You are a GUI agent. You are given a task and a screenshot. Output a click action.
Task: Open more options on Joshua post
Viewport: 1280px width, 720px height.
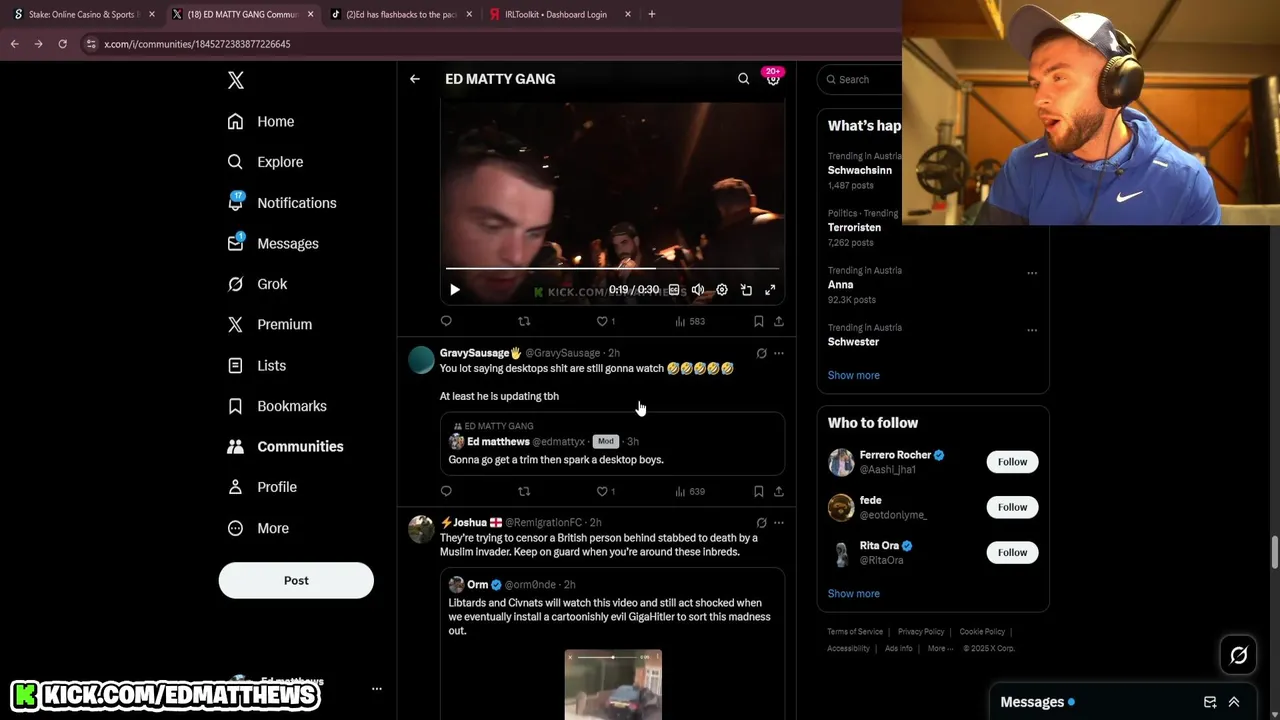pos(779,523)
